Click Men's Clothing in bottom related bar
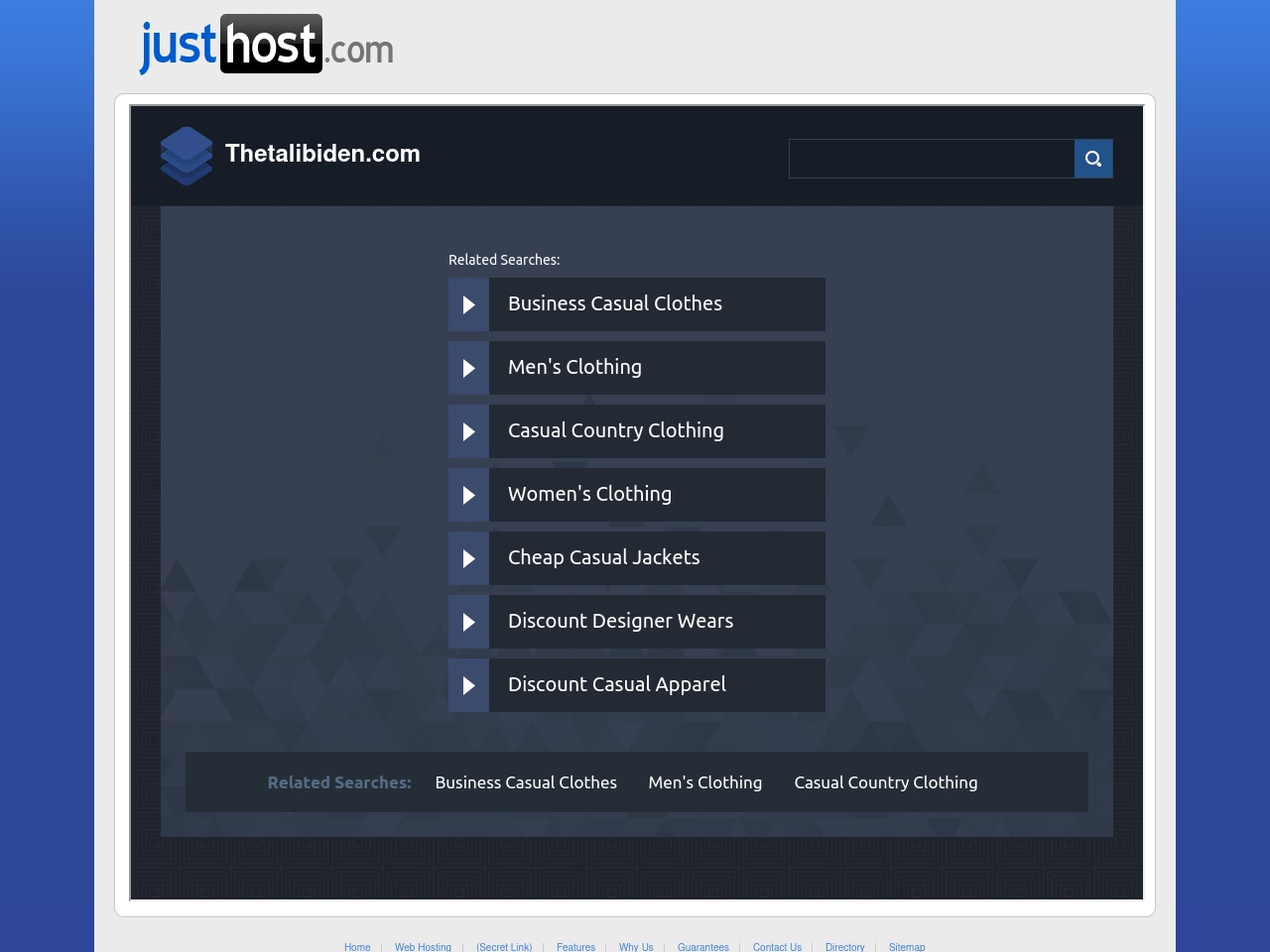The width and height of the screenshot is (1270, 952). click(x=705, y=782)
